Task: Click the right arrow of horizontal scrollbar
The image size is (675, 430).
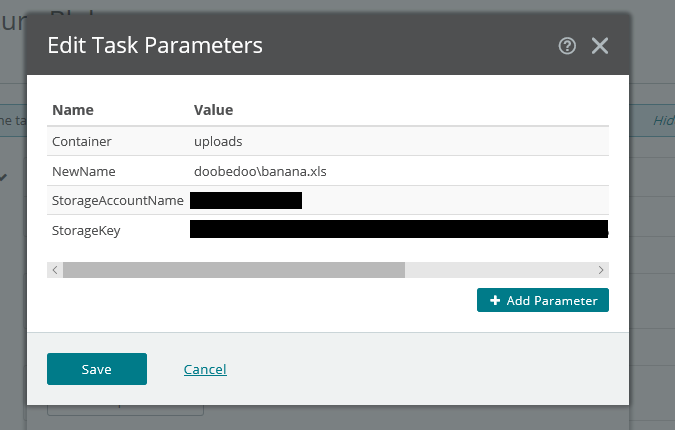Action: [601, 270]
